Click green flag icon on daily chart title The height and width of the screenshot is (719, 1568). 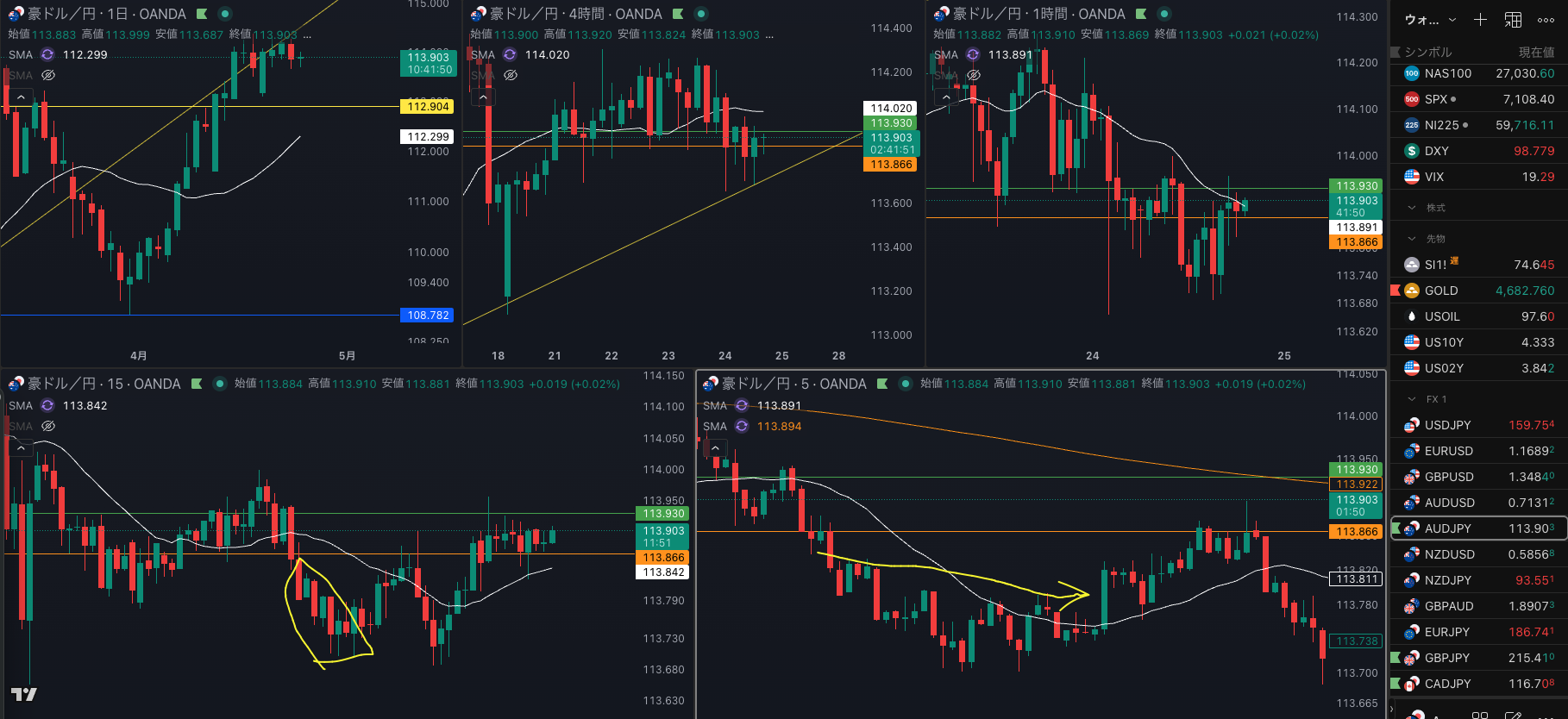(x=202, y=14)
